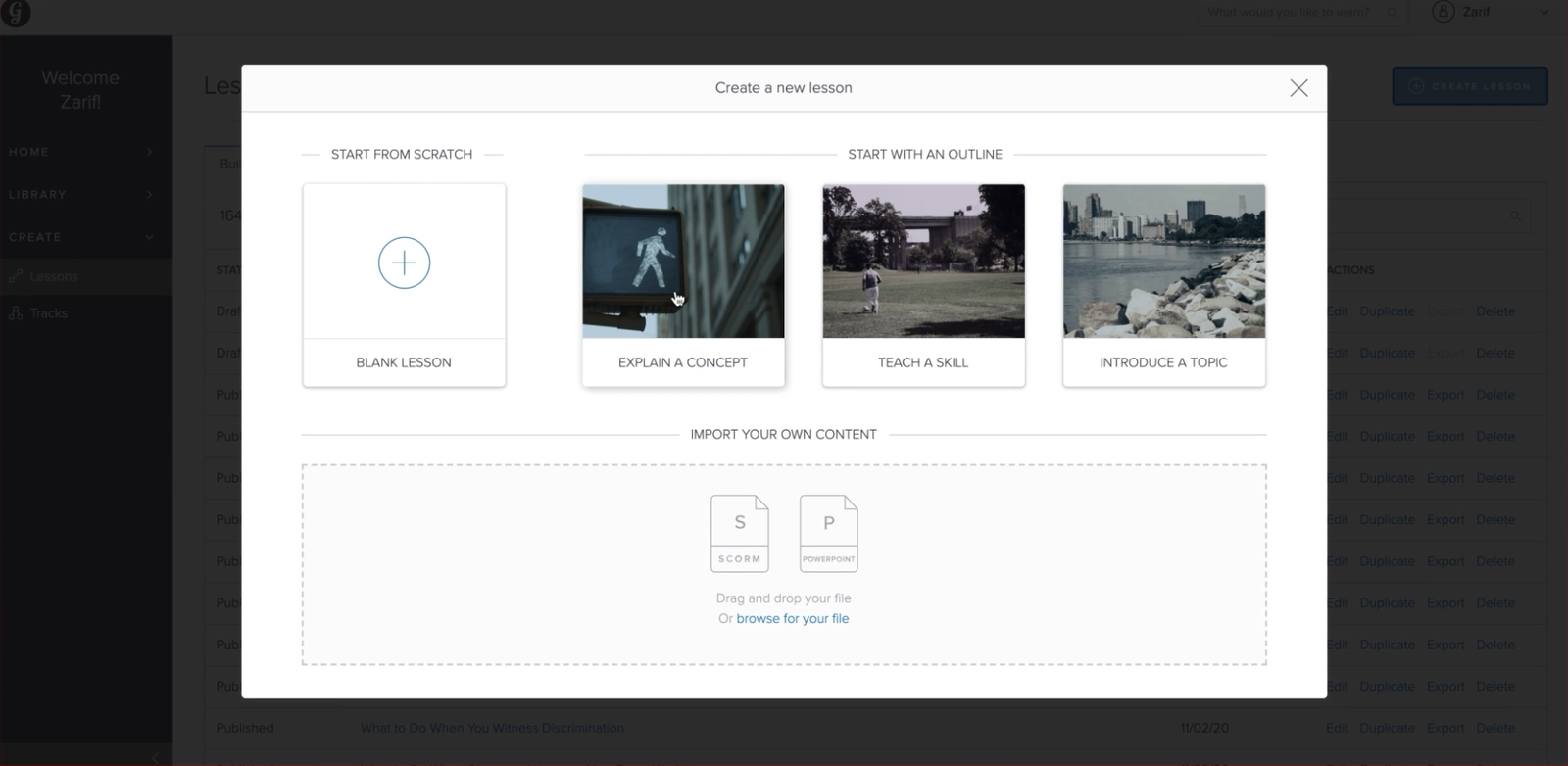This screenshot has height=766, width=1568.
Task: Choose the Introduce a Topic outline thumbnail
Action: (x=1163, y=262)
